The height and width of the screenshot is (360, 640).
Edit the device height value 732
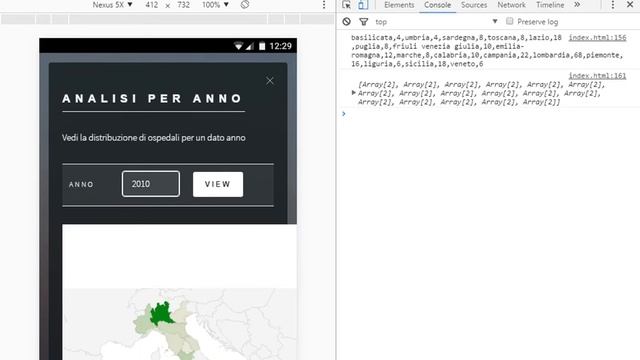183,5
